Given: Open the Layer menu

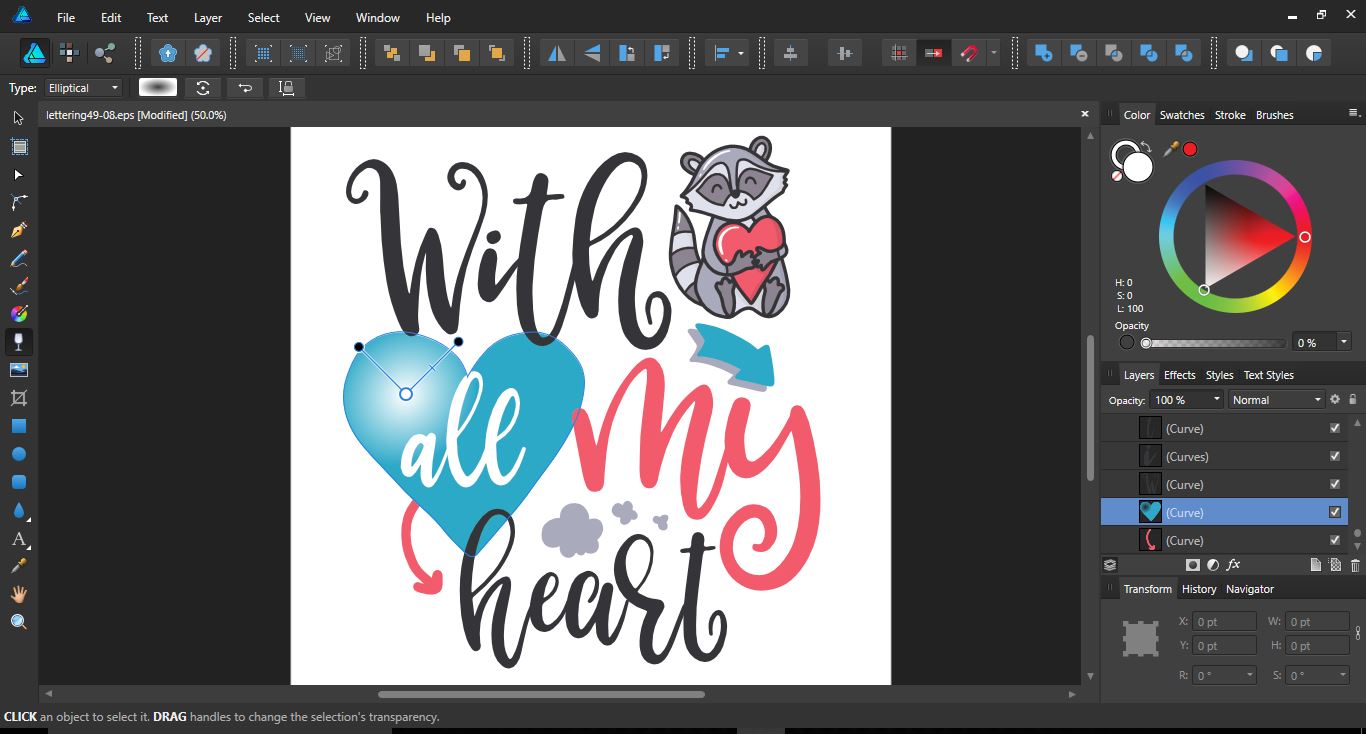Looking at the screenshot, I should tap(207, 17).
